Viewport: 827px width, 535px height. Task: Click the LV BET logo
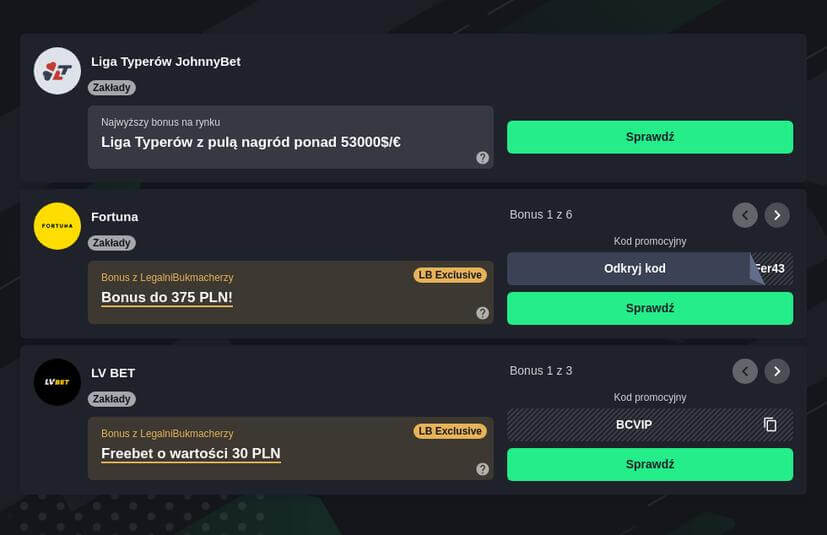click(x=57, y=382)
